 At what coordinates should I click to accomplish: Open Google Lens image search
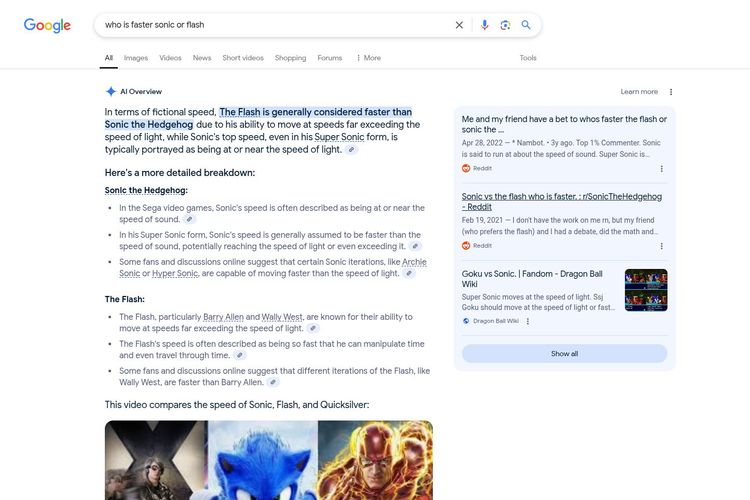pos(505,25)
